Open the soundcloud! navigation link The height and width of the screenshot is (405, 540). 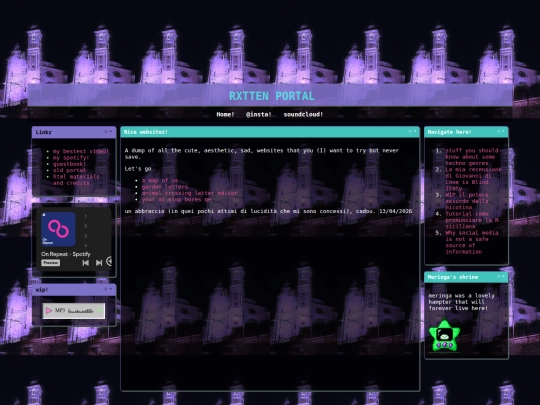[303, 114]
